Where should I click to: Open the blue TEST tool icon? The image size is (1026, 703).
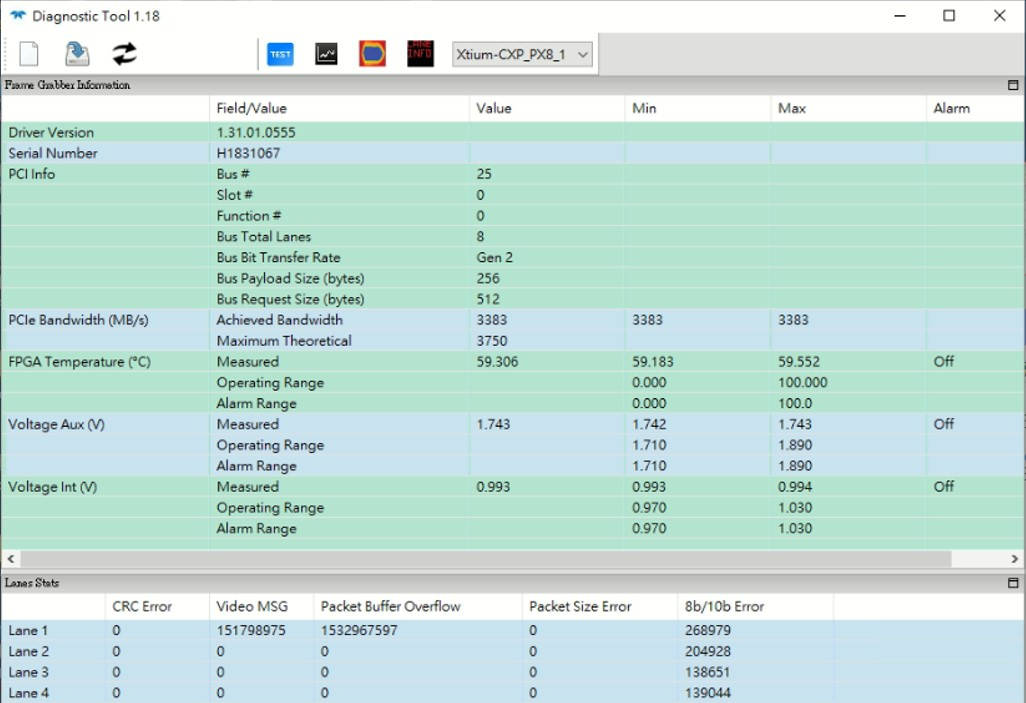[x=281, y=54]
